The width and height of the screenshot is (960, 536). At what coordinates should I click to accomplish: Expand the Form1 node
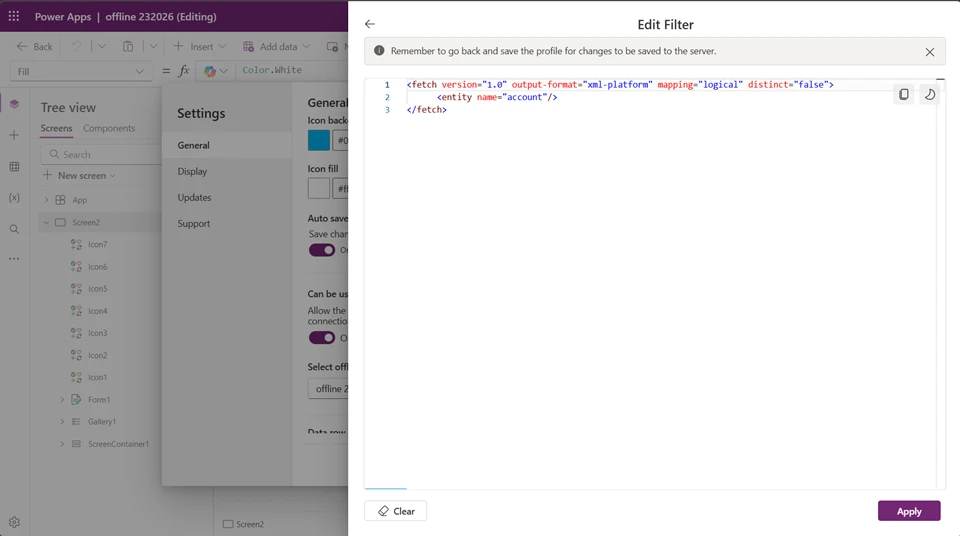tap(62, 399)
